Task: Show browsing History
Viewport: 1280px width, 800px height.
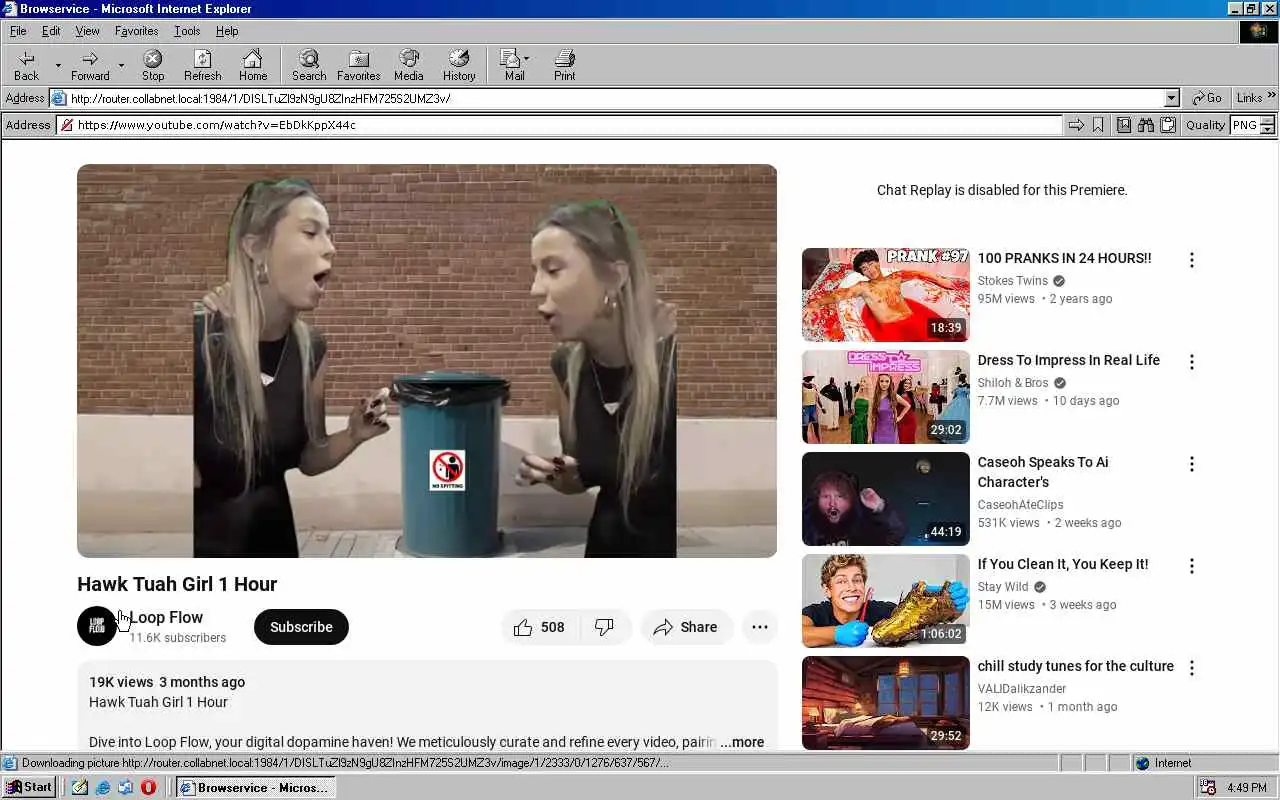Action: pos(459,65)
